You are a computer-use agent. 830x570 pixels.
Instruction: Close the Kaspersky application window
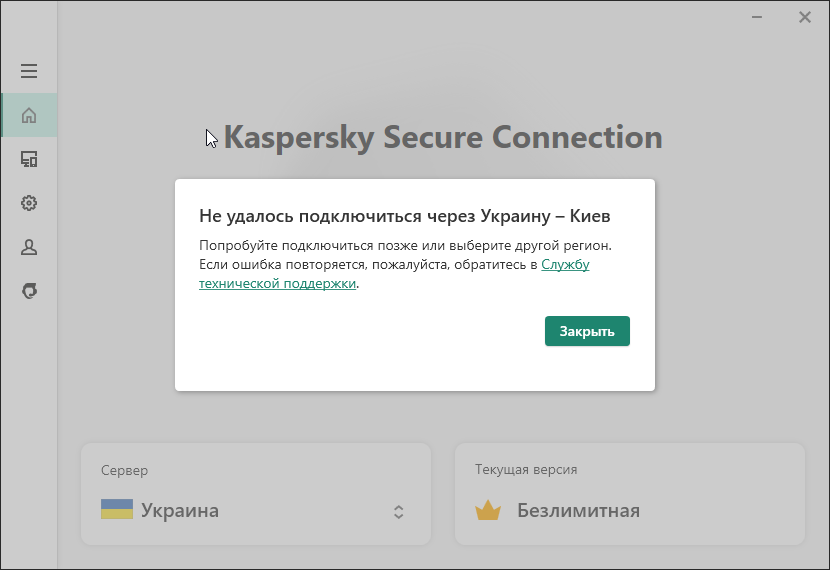pyautogui.click(x=805, y=17)
